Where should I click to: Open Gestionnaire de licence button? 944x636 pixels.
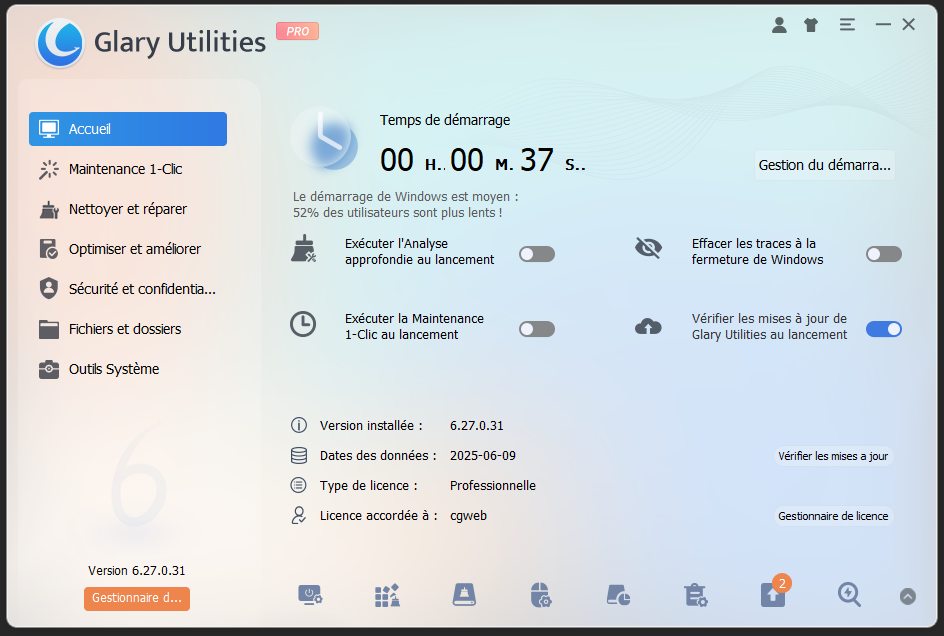point(833,516)
